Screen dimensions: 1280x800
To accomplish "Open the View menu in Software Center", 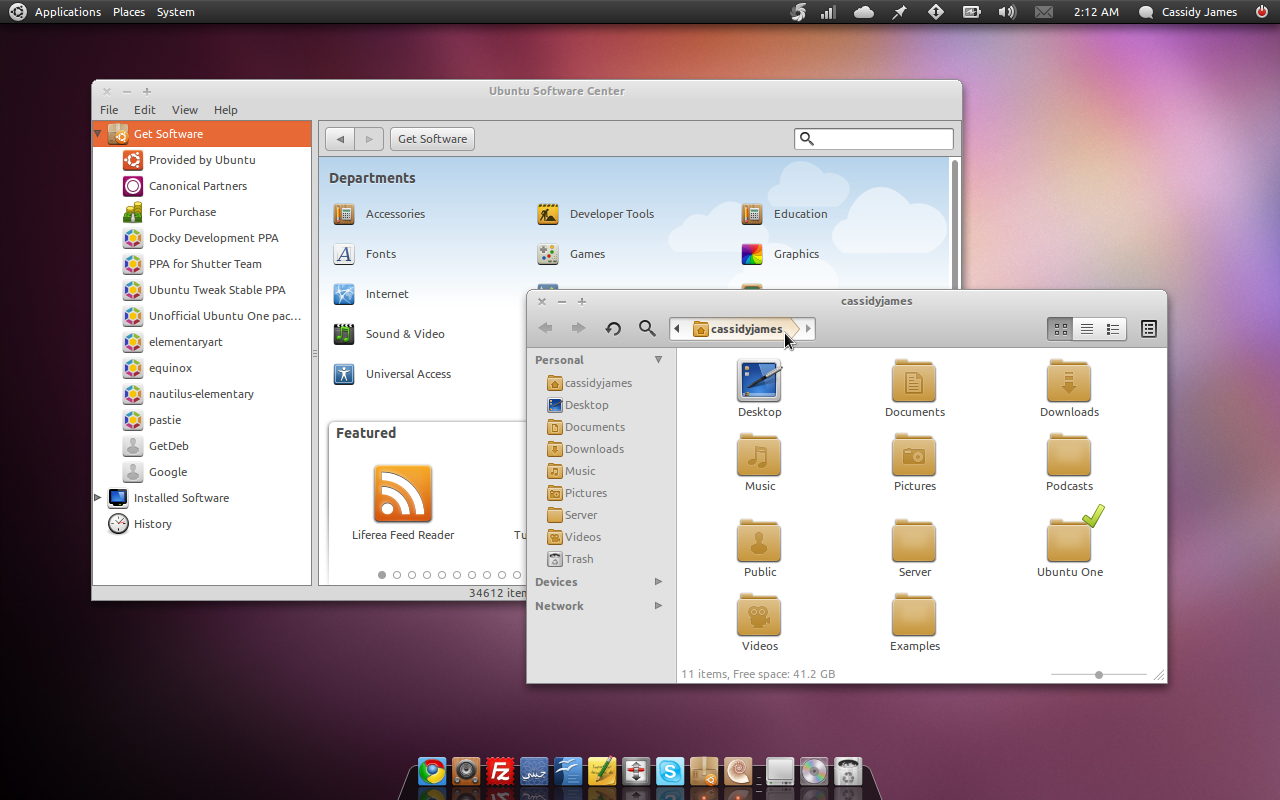I will tap(185, 110).
